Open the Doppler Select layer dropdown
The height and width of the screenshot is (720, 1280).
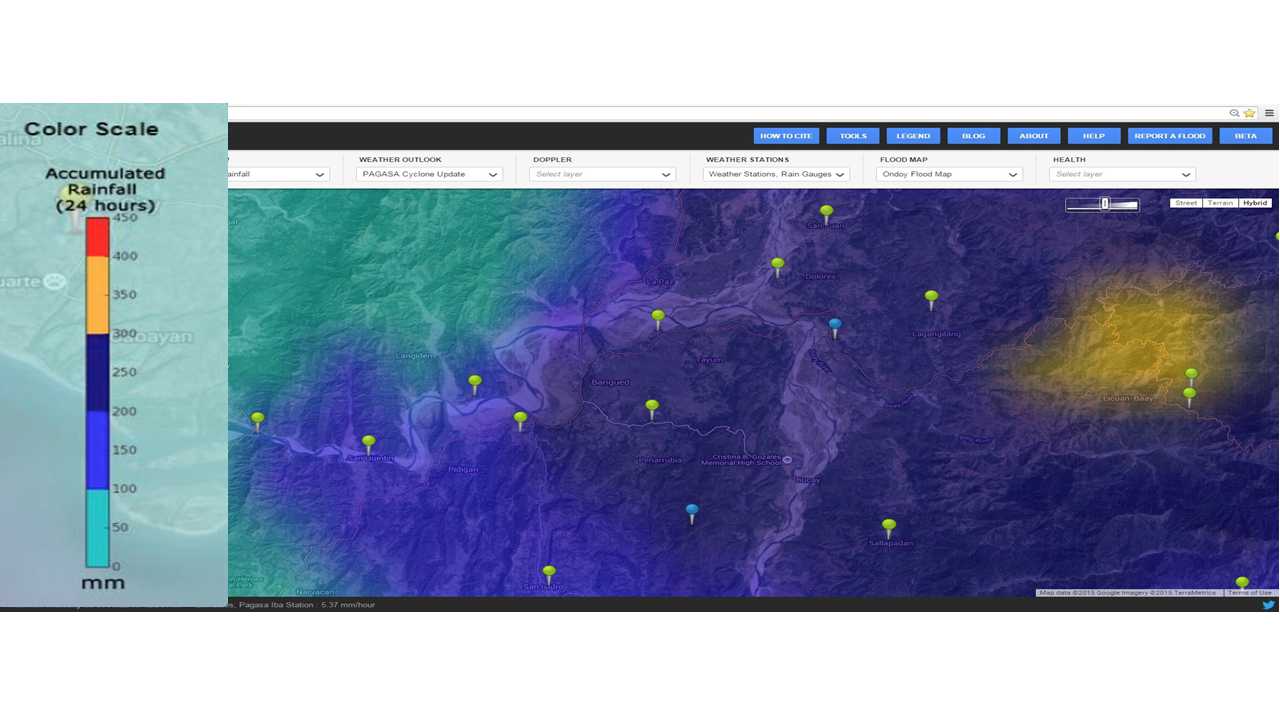pos(602,174)
